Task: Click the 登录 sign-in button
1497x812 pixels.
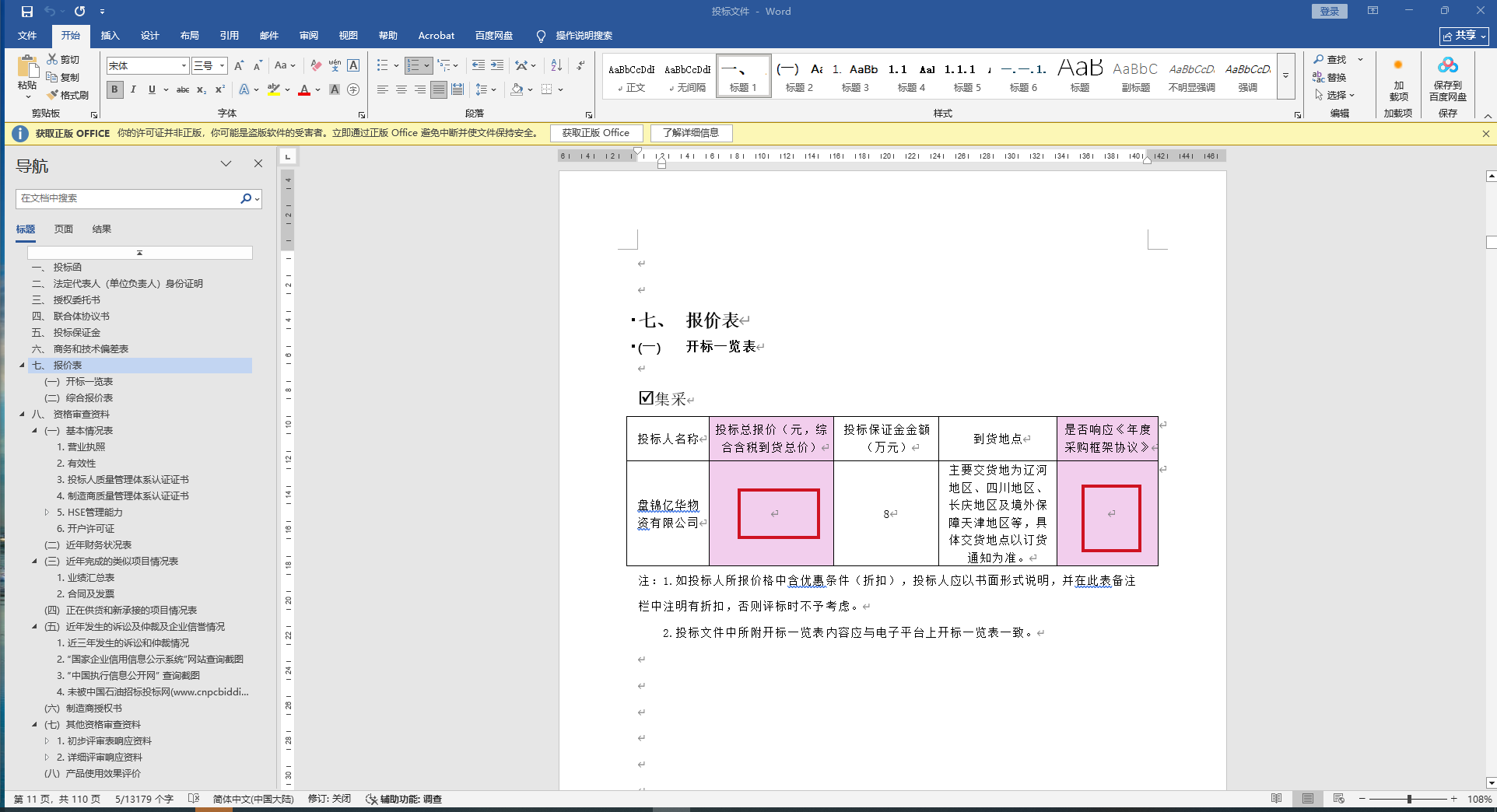Action: click(x=1330, y=11)
